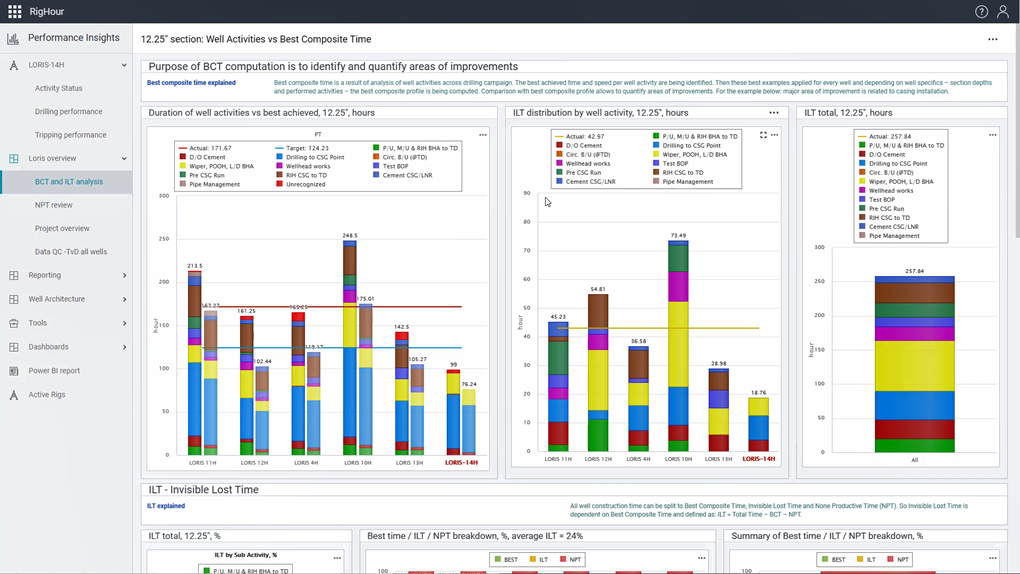Click LORIS 12H bar 54.81 in ILT distribution
1020x574 pixels.
[x=598, y=372]
